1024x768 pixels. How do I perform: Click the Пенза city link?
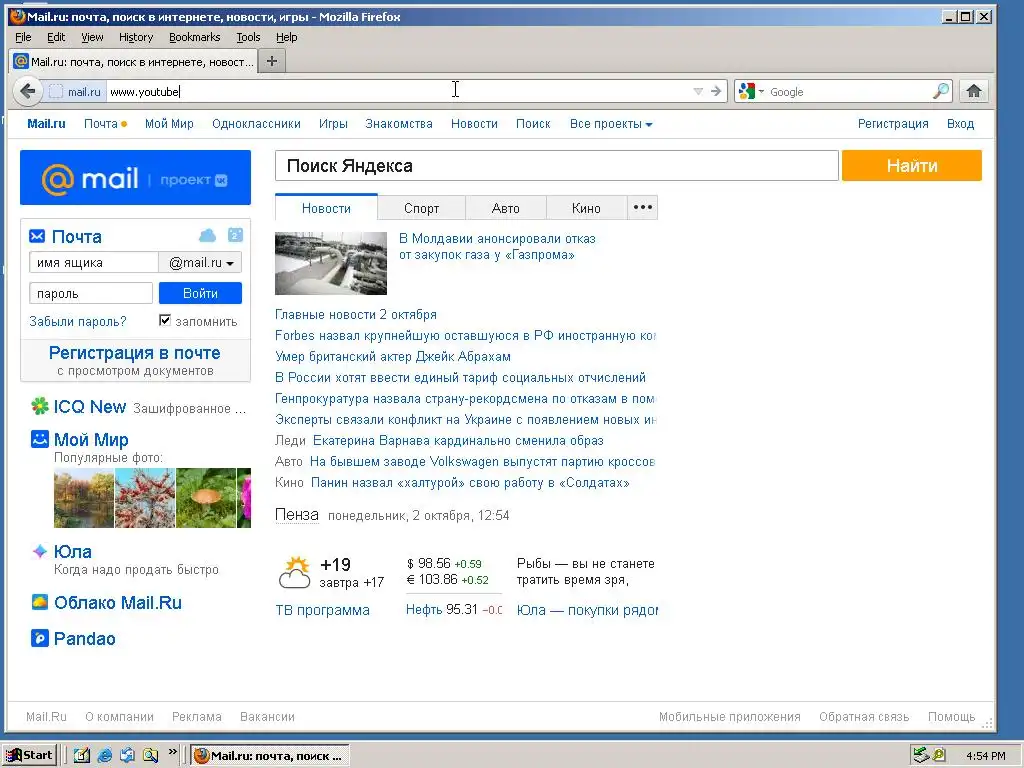(296, 515)
